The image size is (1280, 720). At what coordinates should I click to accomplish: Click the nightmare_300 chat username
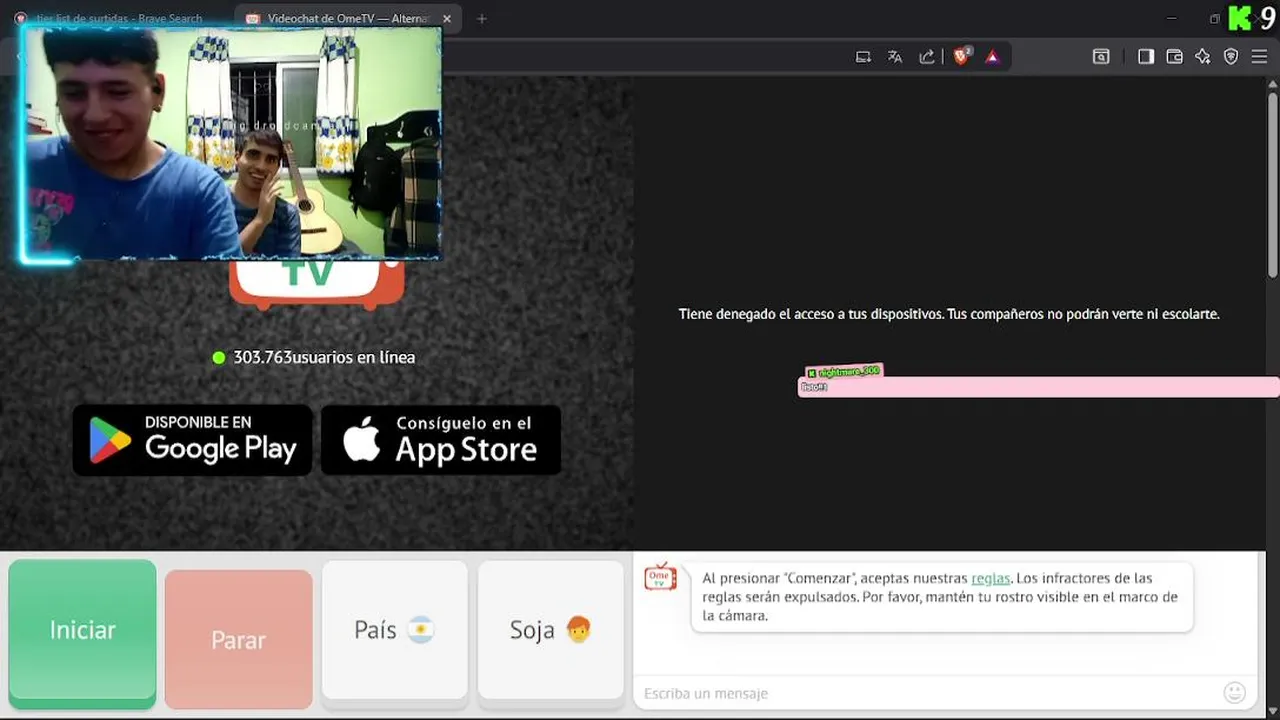pos(849,371)
